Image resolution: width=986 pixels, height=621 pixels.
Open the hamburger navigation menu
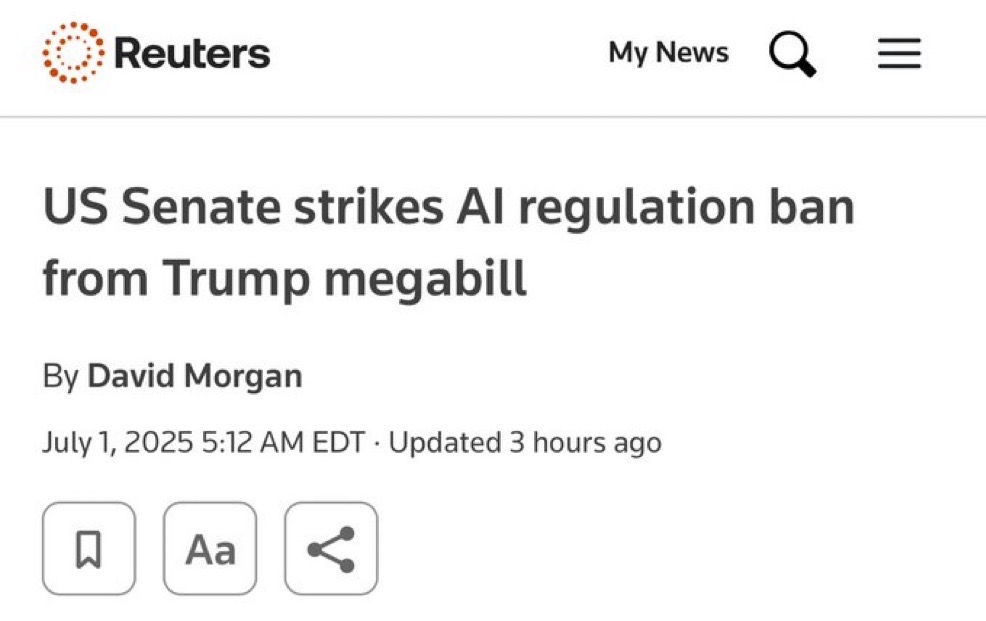tap(899, 53)
